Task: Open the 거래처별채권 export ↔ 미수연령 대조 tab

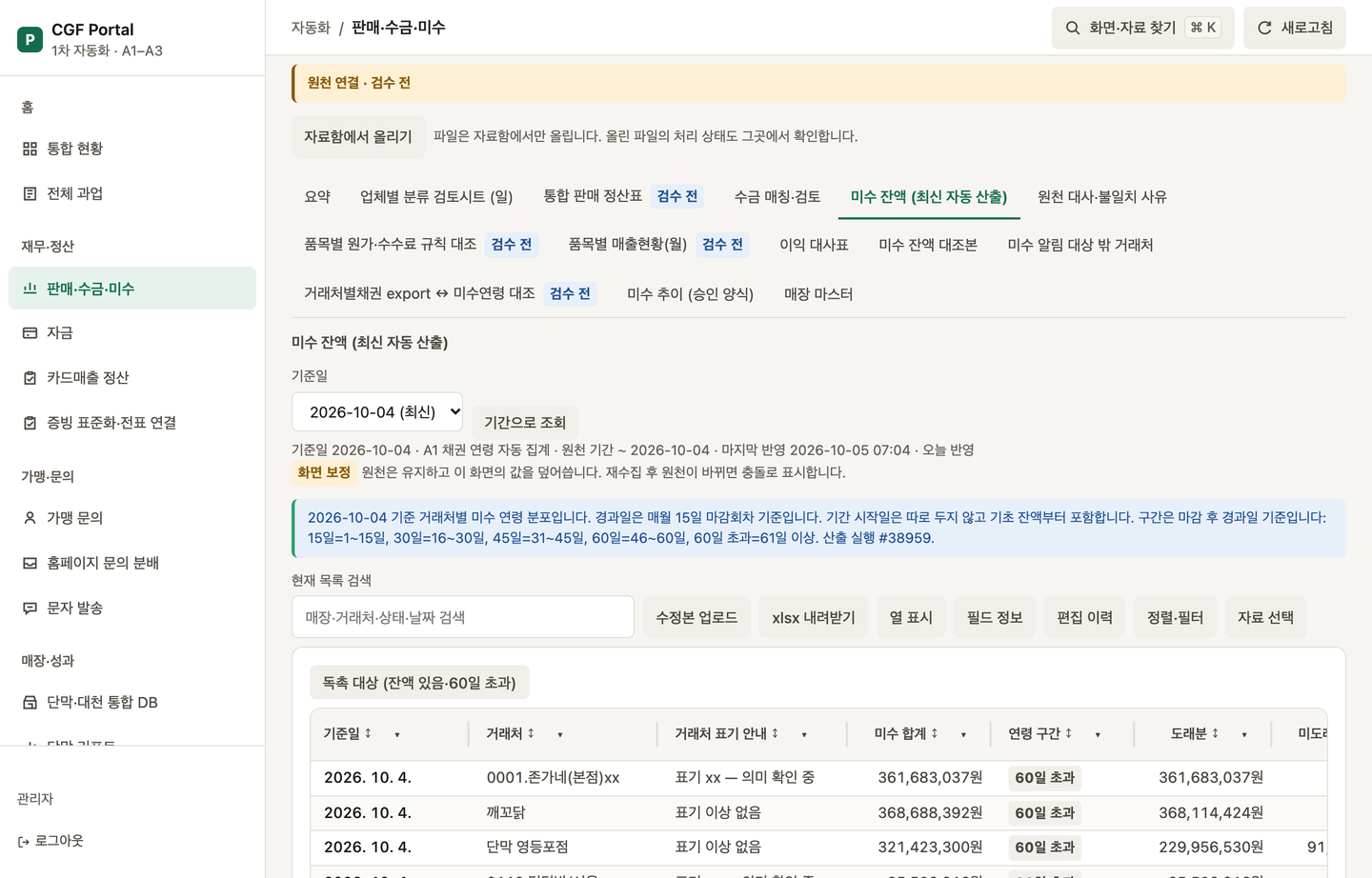Action: coord(451,293)
